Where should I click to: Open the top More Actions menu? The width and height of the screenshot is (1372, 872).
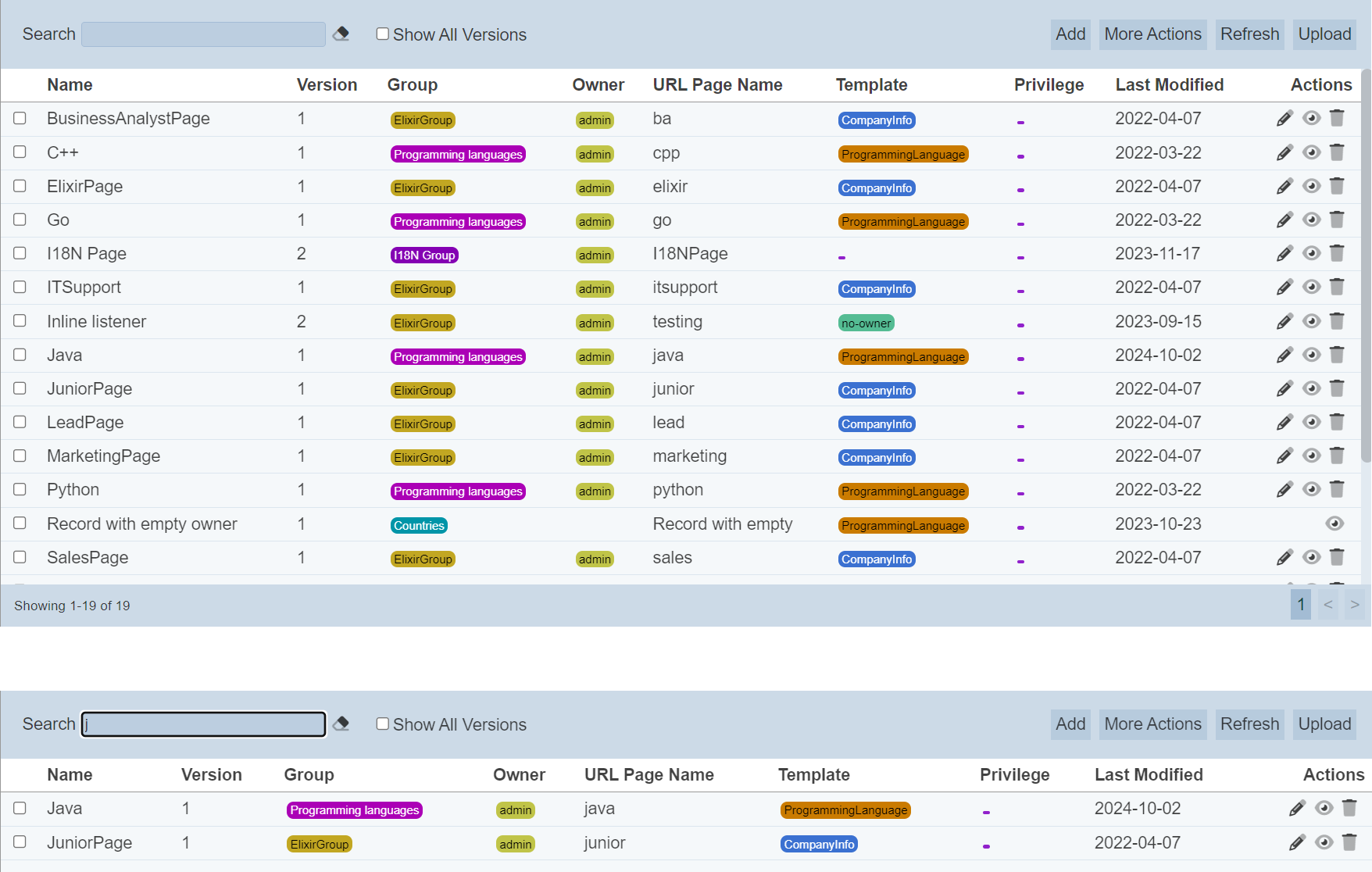(x=1152, y=34)
